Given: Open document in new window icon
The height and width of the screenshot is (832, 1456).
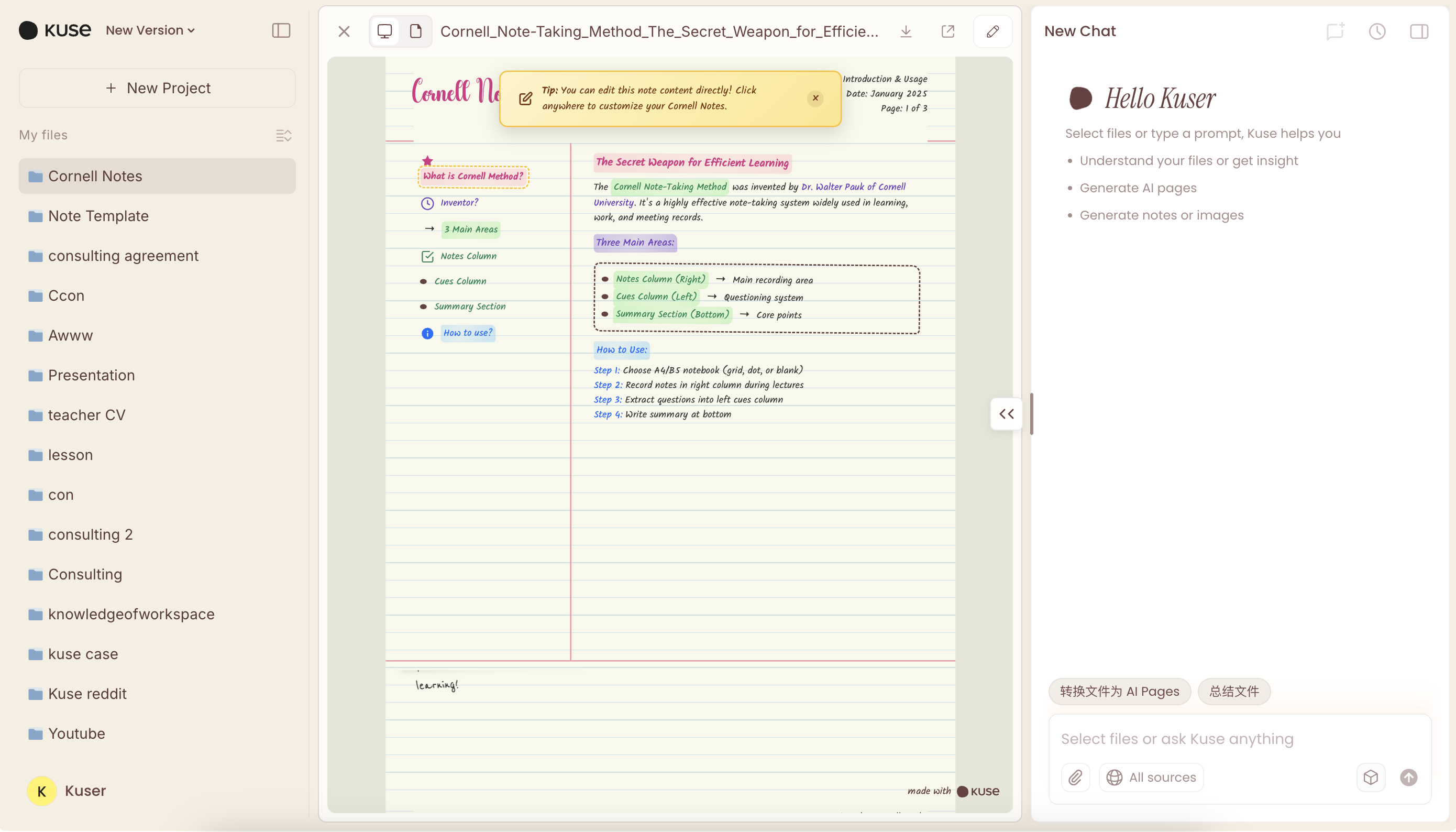Looking at the screenshot, I should coord(947,31).
